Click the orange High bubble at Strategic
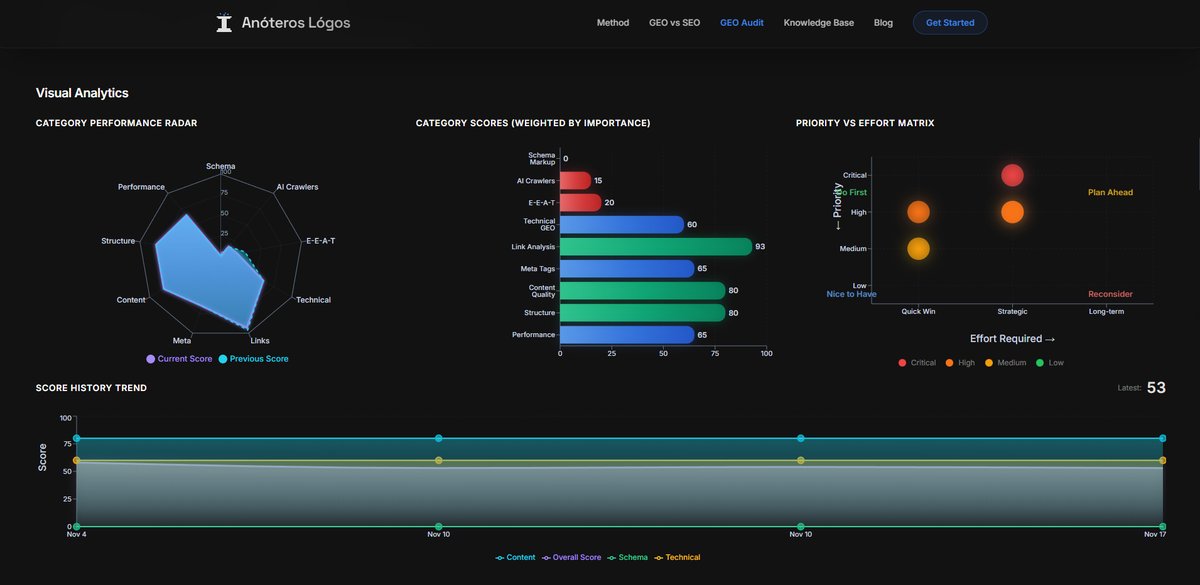1200x585 pixels. pyautogui.click(x=1012, y=212)
